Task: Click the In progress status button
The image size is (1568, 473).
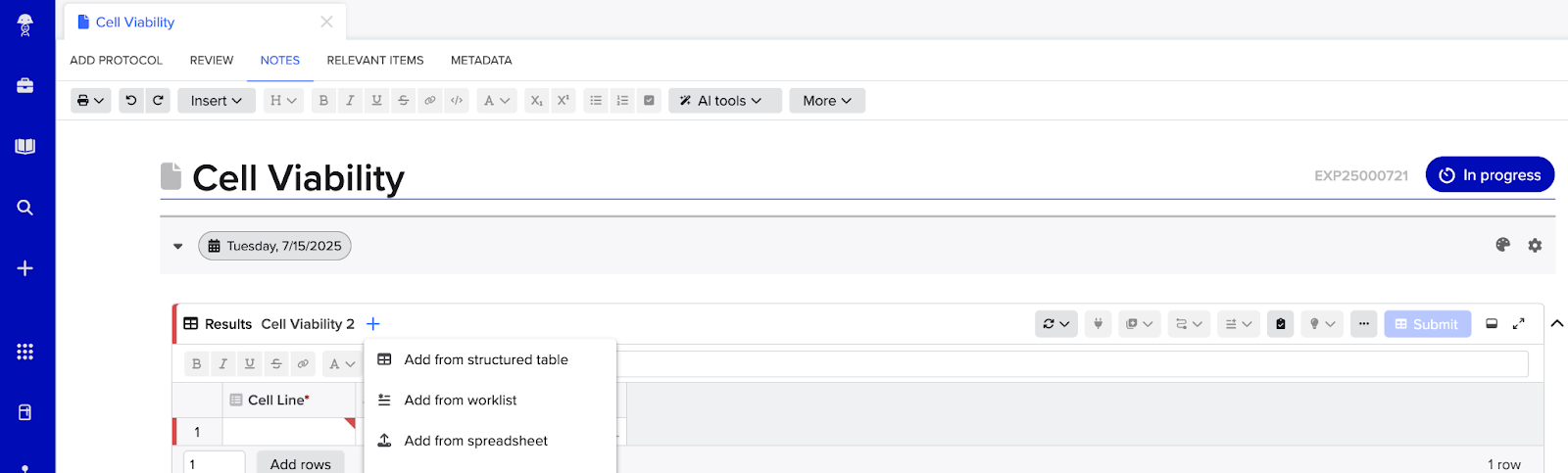Action: [1490, 175]
